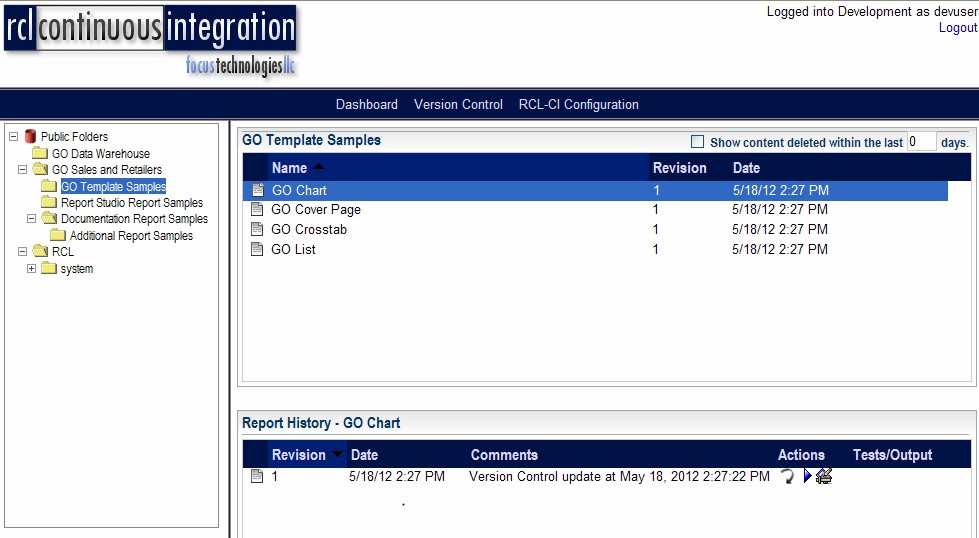
Task: Click the report icon beside GO Cover Page
Action: [257, 209]
